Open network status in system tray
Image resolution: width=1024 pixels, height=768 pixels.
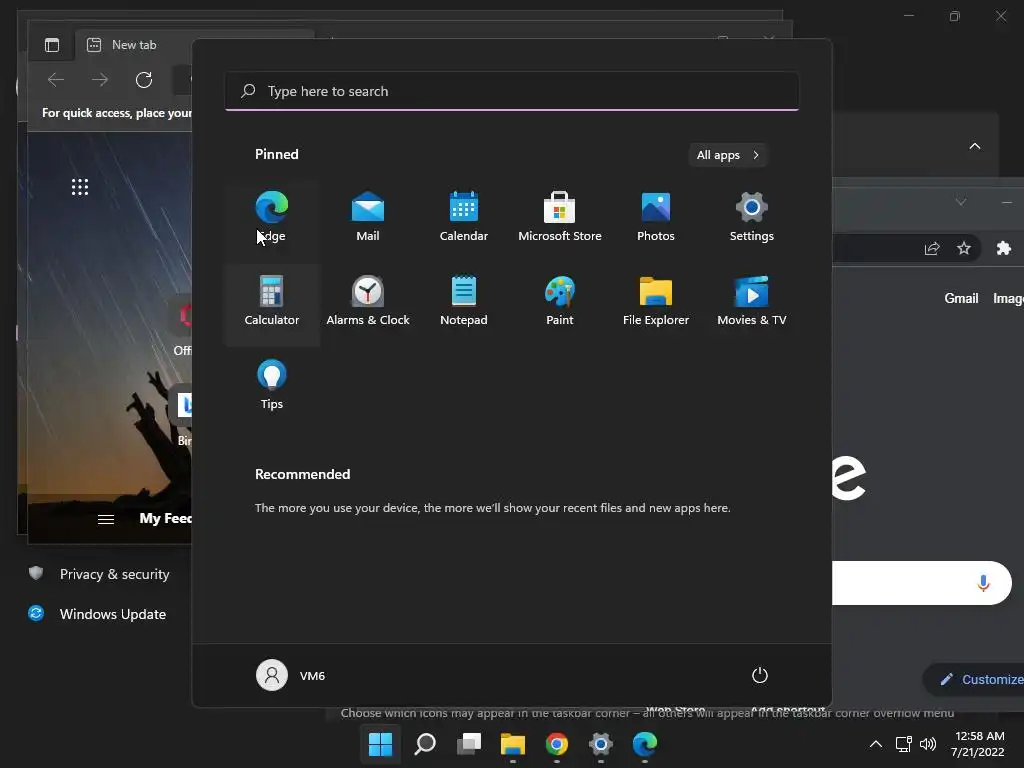(904, 744)
